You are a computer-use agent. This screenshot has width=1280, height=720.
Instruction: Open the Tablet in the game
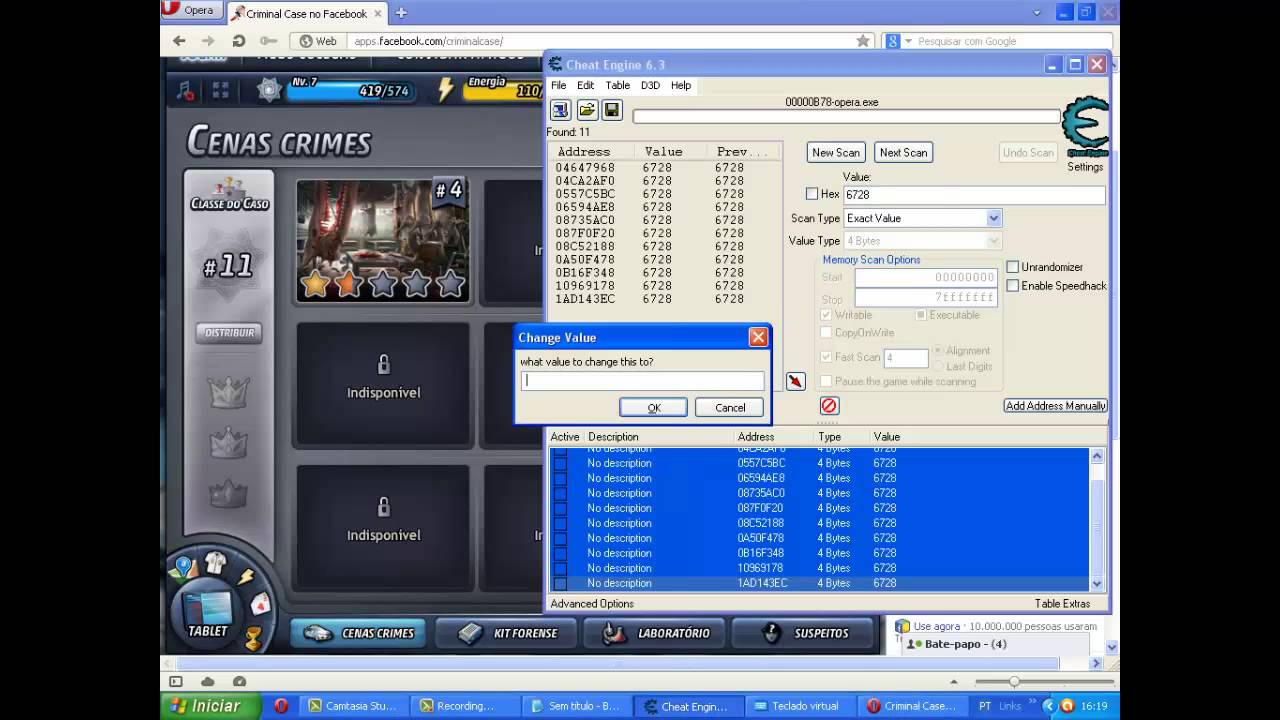(208, 613)
